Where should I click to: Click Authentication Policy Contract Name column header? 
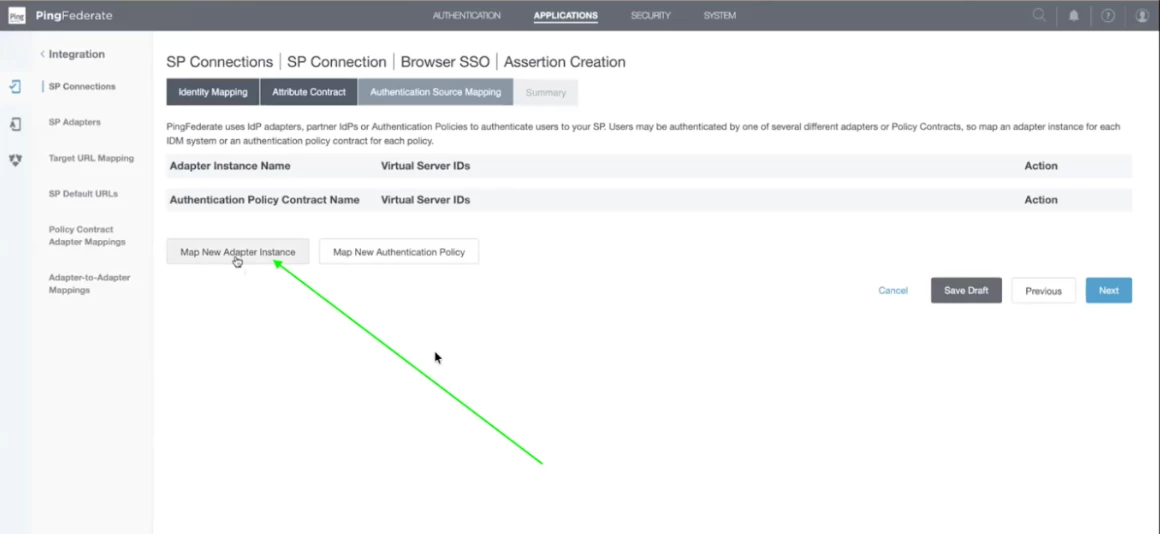265,200
